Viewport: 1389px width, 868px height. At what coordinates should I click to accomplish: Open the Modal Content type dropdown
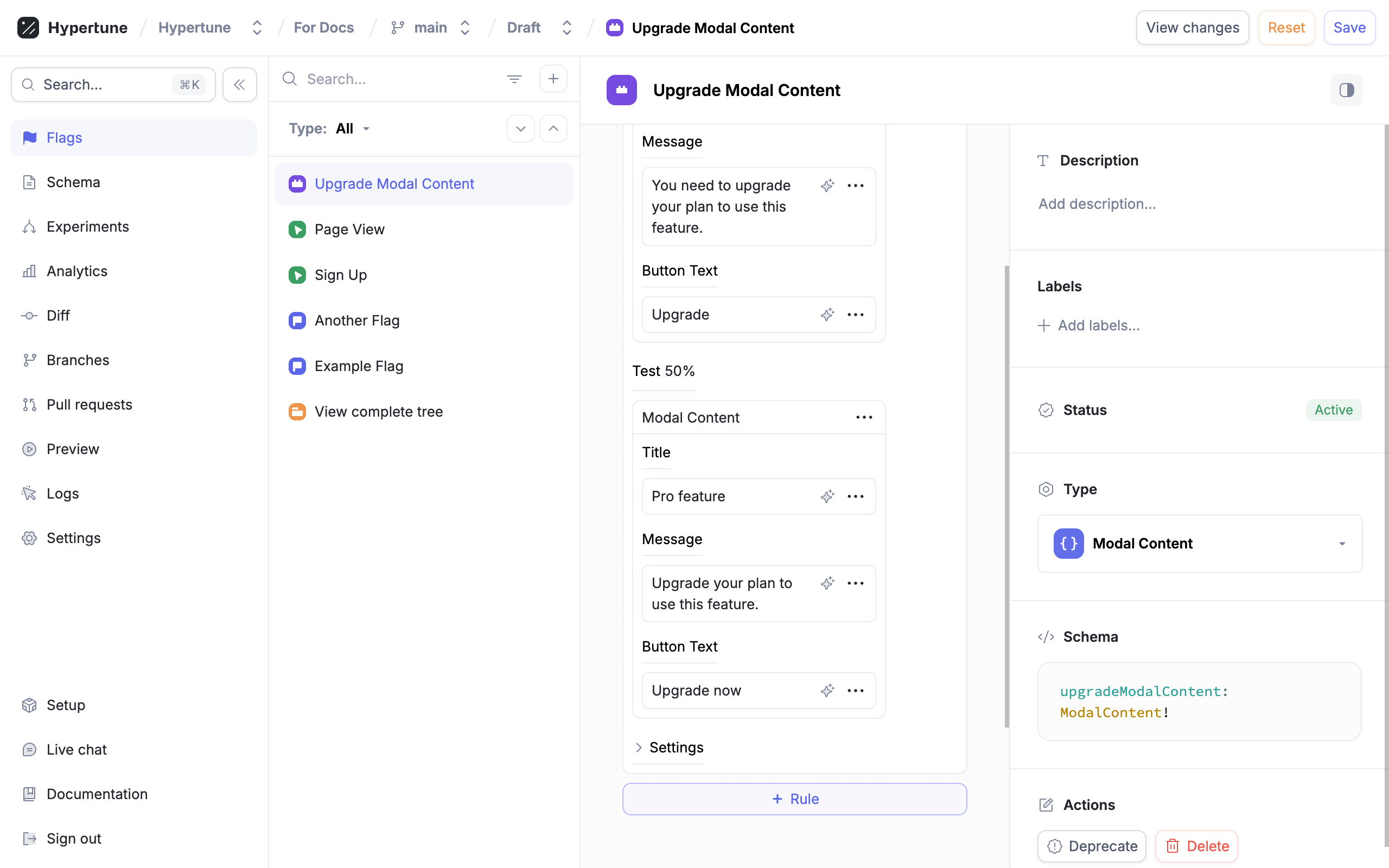point(1199,543)
